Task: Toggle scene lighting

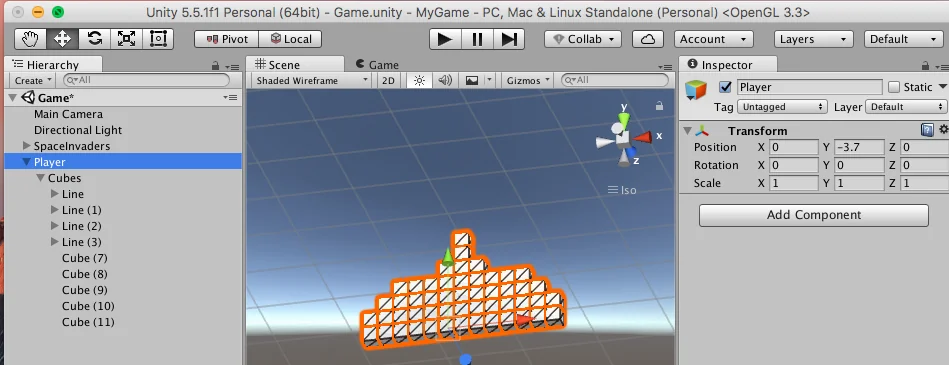Action: [419, 81]
